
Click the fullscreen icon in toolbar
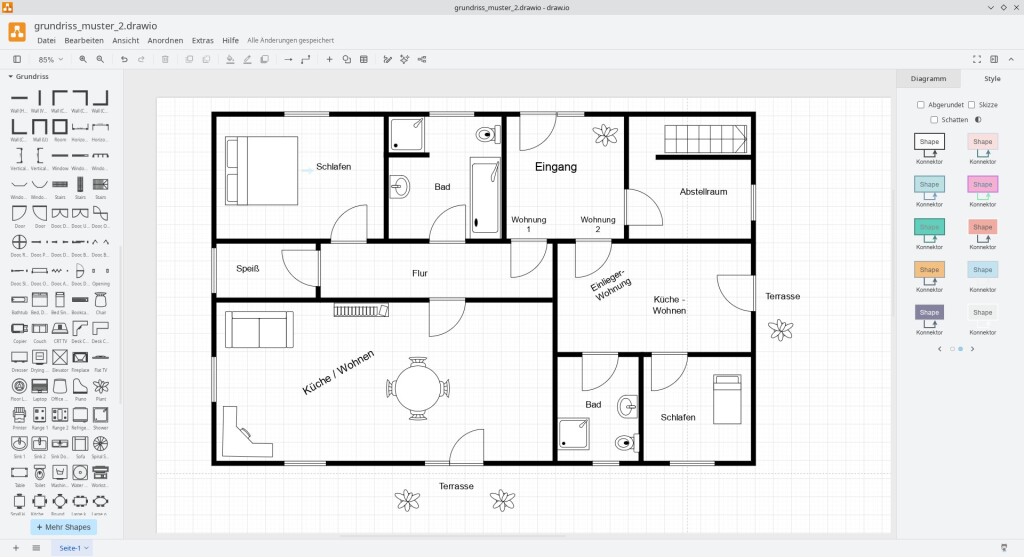coord(977,59)
